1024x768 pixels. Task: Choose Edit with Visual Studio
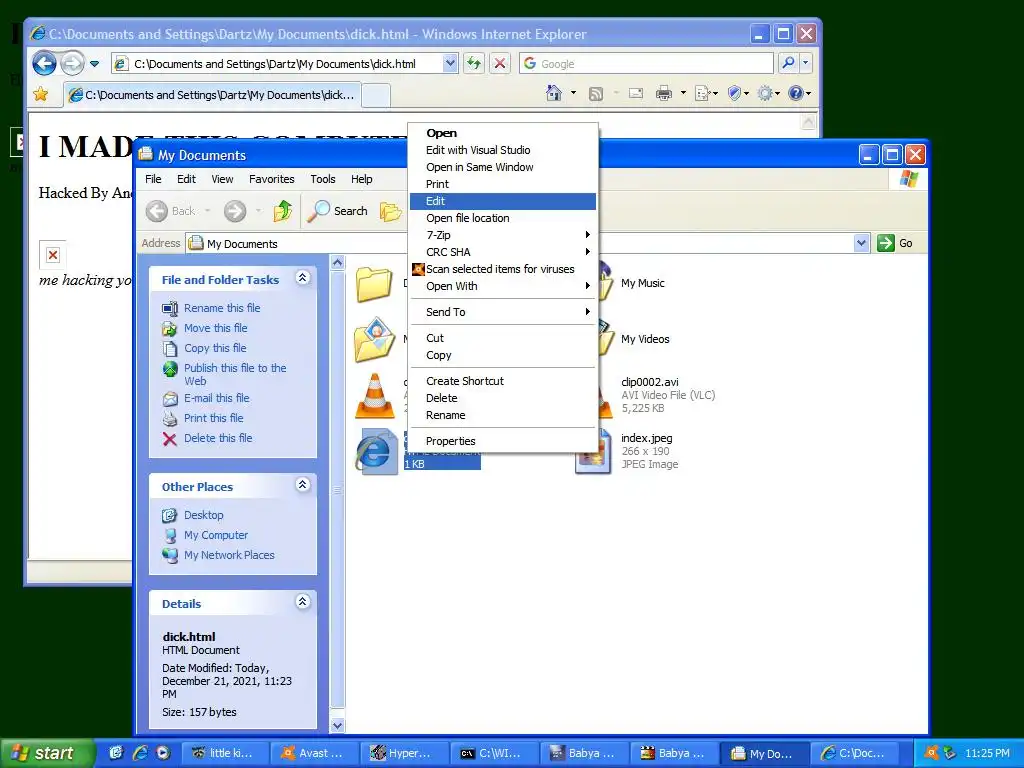(x=502, y=150)
